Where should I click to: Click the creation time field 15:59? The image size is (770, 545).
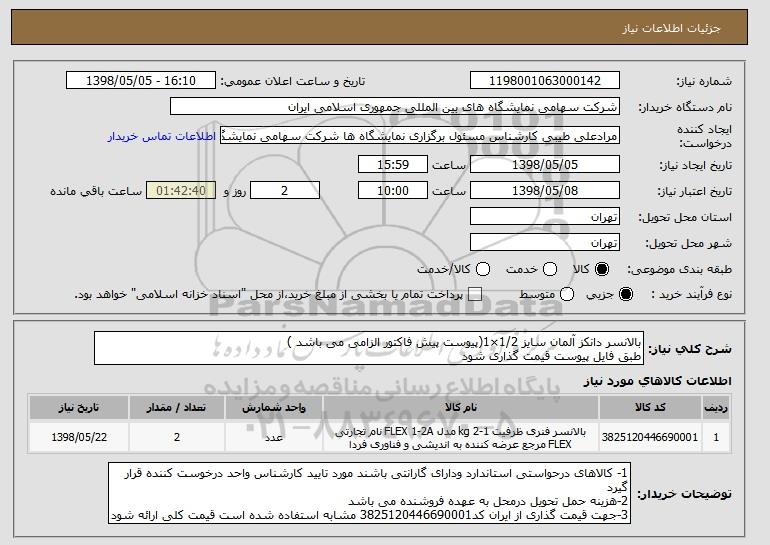[393, 164]
